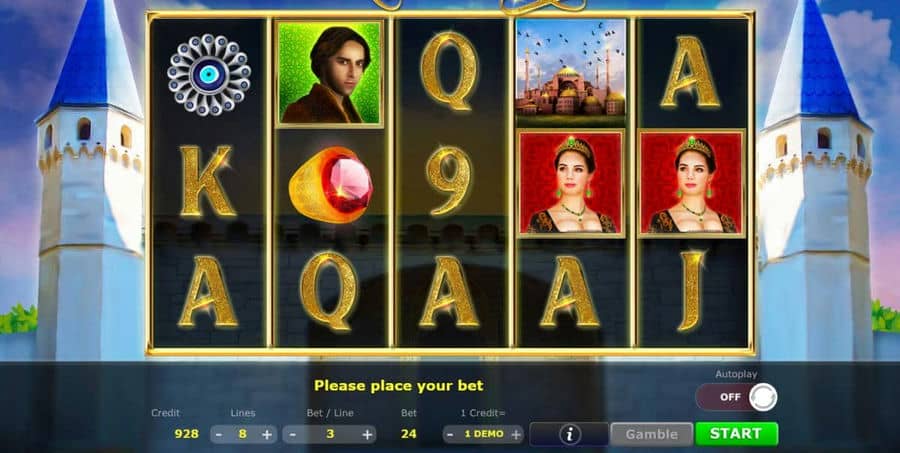Click the golden 9 symbol
The width and height of the screenshot is (900, 453).
(449, 180)
